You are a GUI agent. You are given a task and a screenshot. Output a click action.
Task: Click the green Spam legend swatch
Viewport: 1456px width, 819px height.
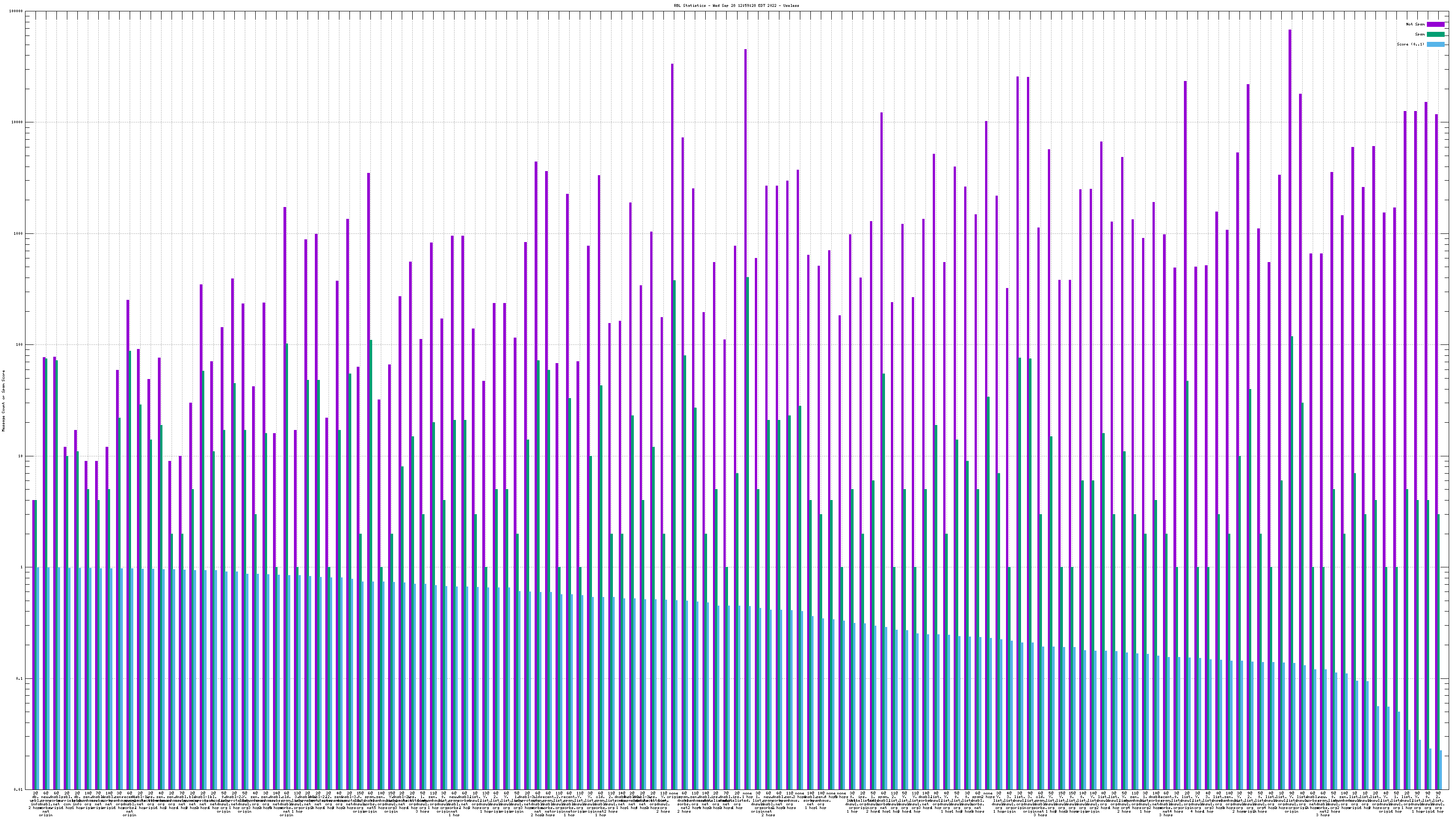point(1435,35)
